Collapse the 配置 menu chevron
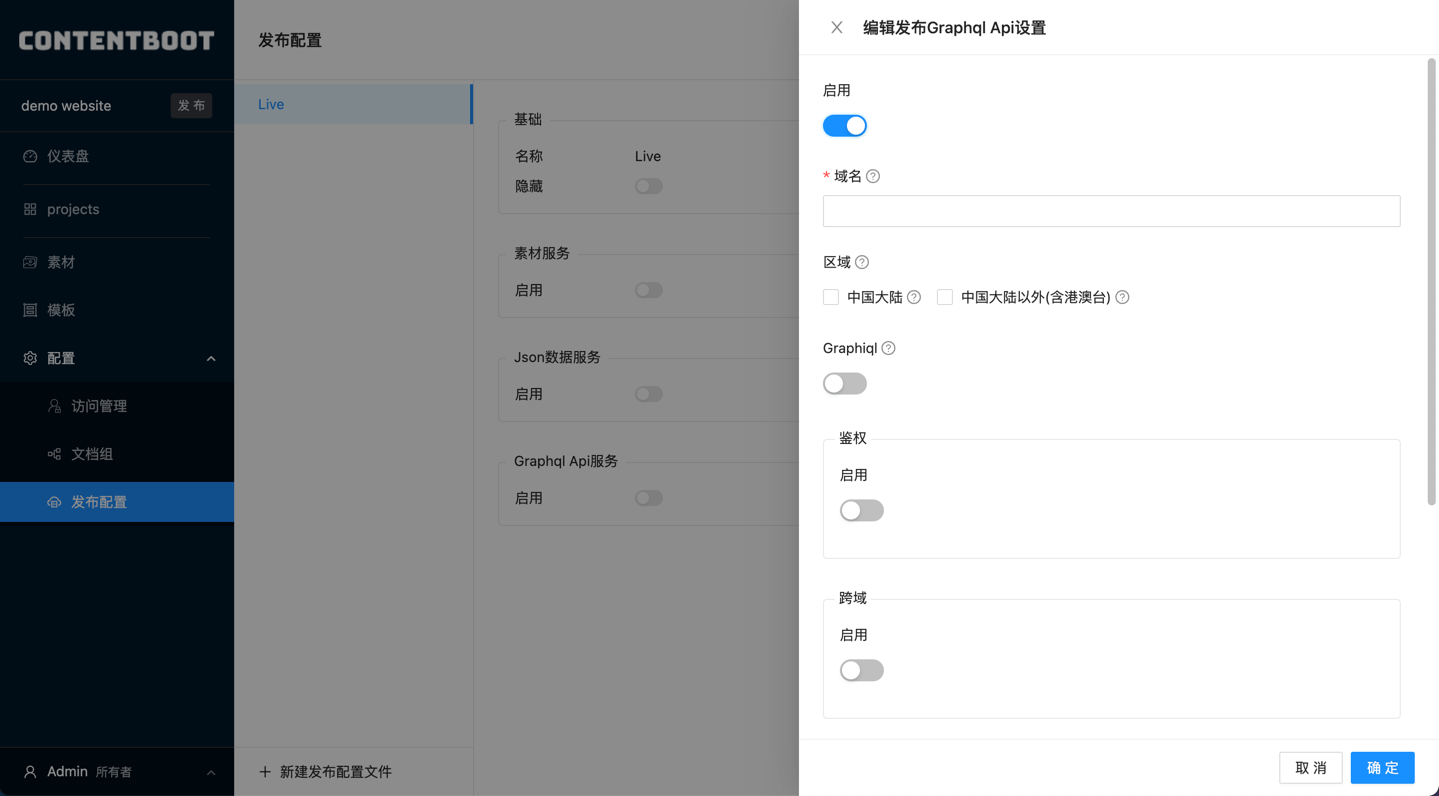The height and width of the screenshot is (796, 1439). tap(211, 358)
